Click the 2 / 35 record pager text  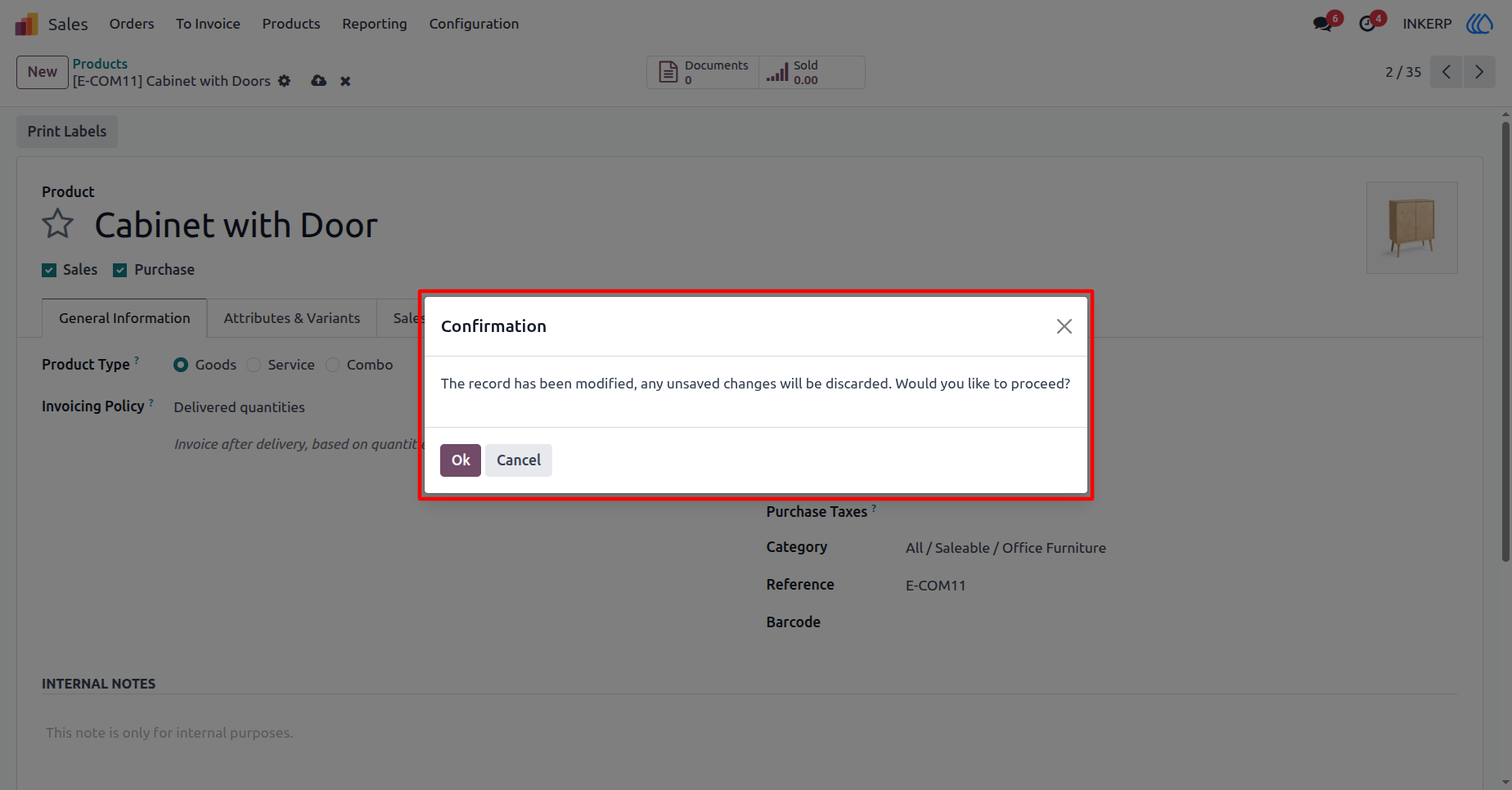point(1403,72)
